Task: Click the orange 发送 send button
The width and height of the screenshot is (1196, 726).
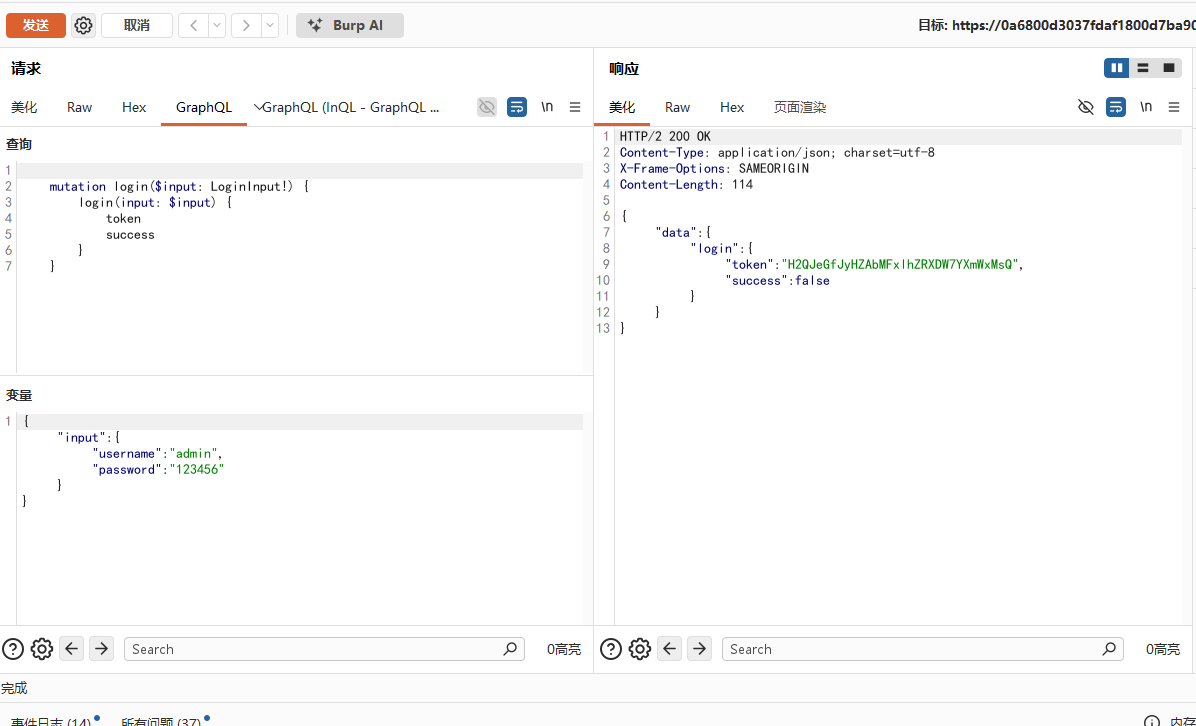Action: (x=36, y=25)
